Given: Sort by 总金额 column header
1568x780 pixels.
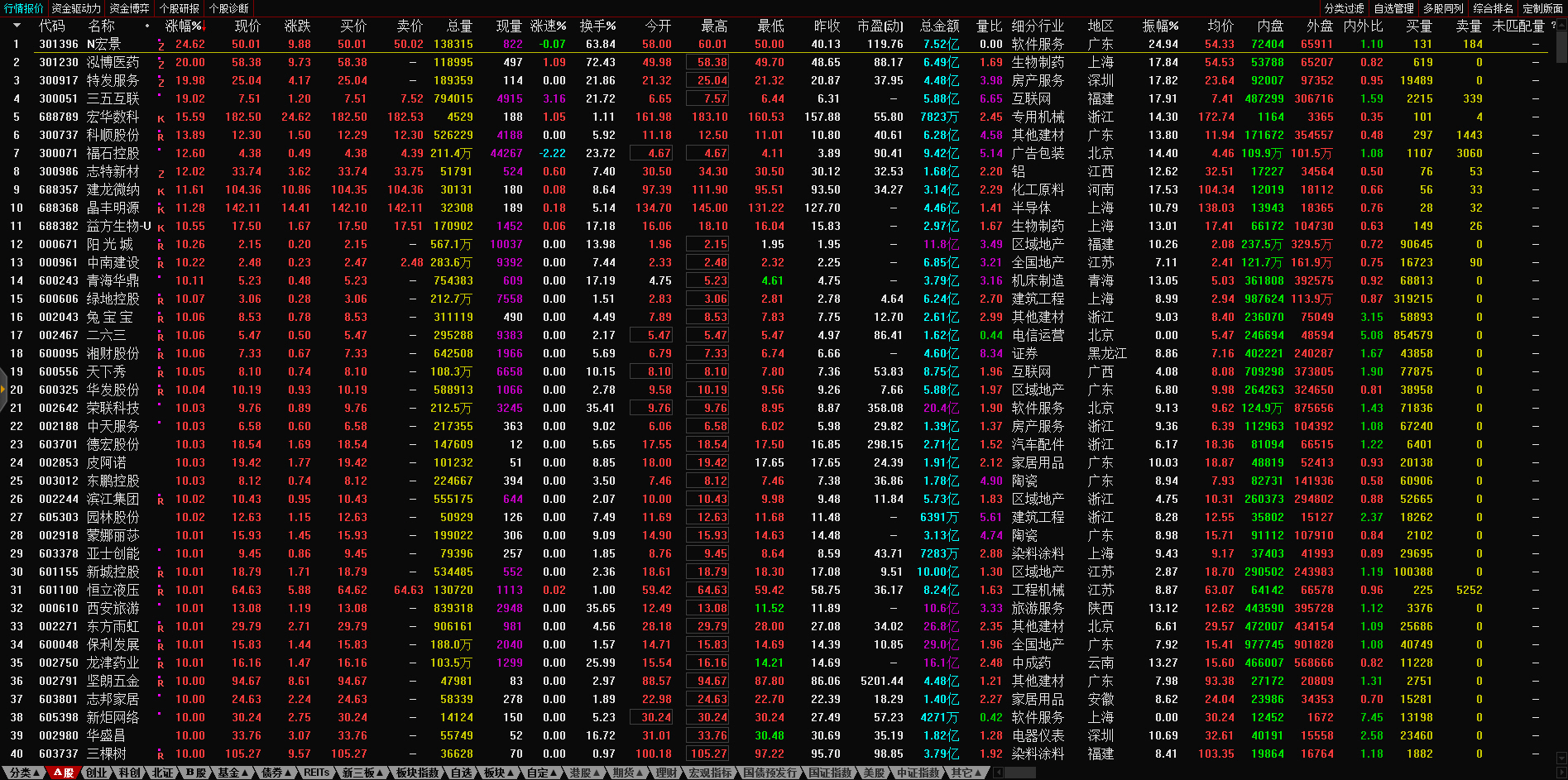Looking at the screenshot, I should coord(939,26).
